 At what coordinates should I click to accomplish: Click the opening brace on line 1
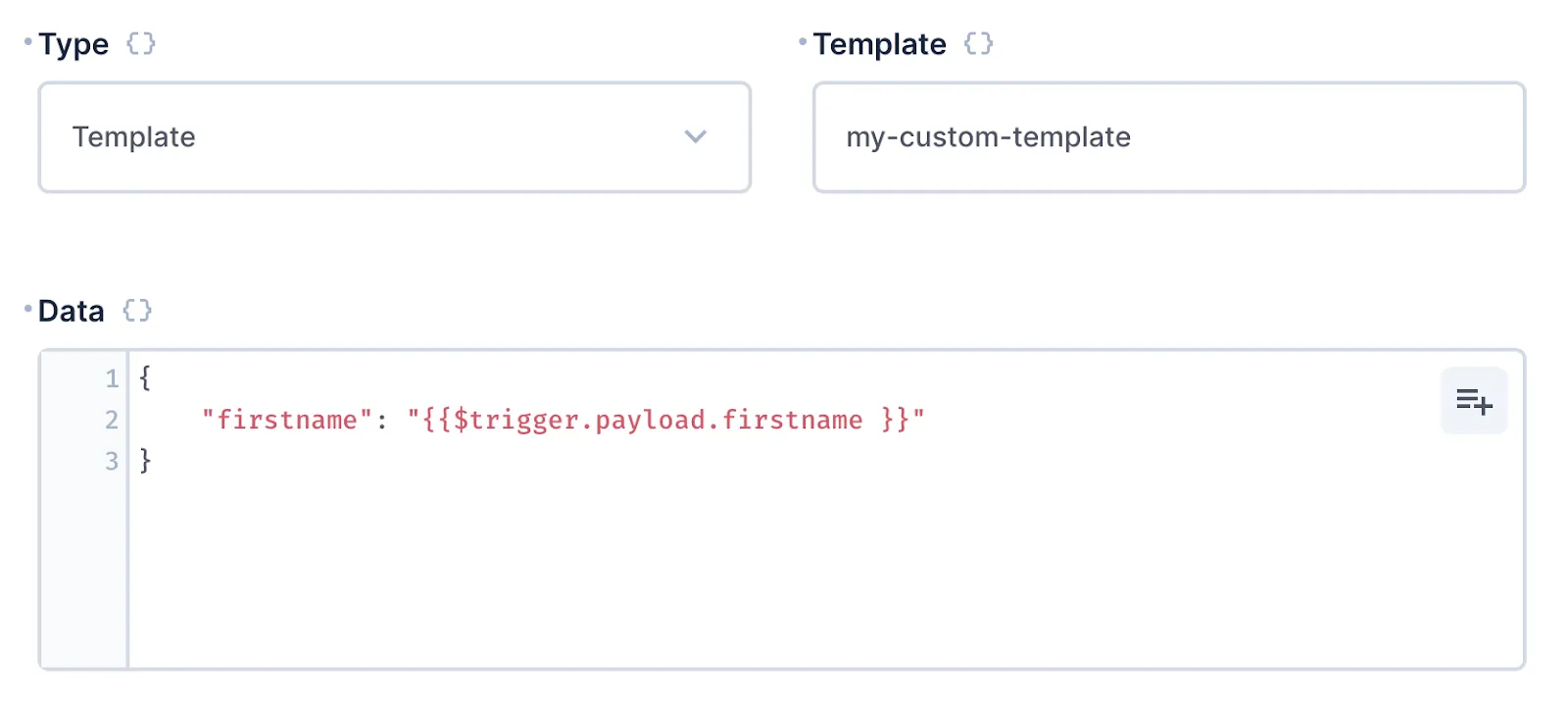(145, 378)
